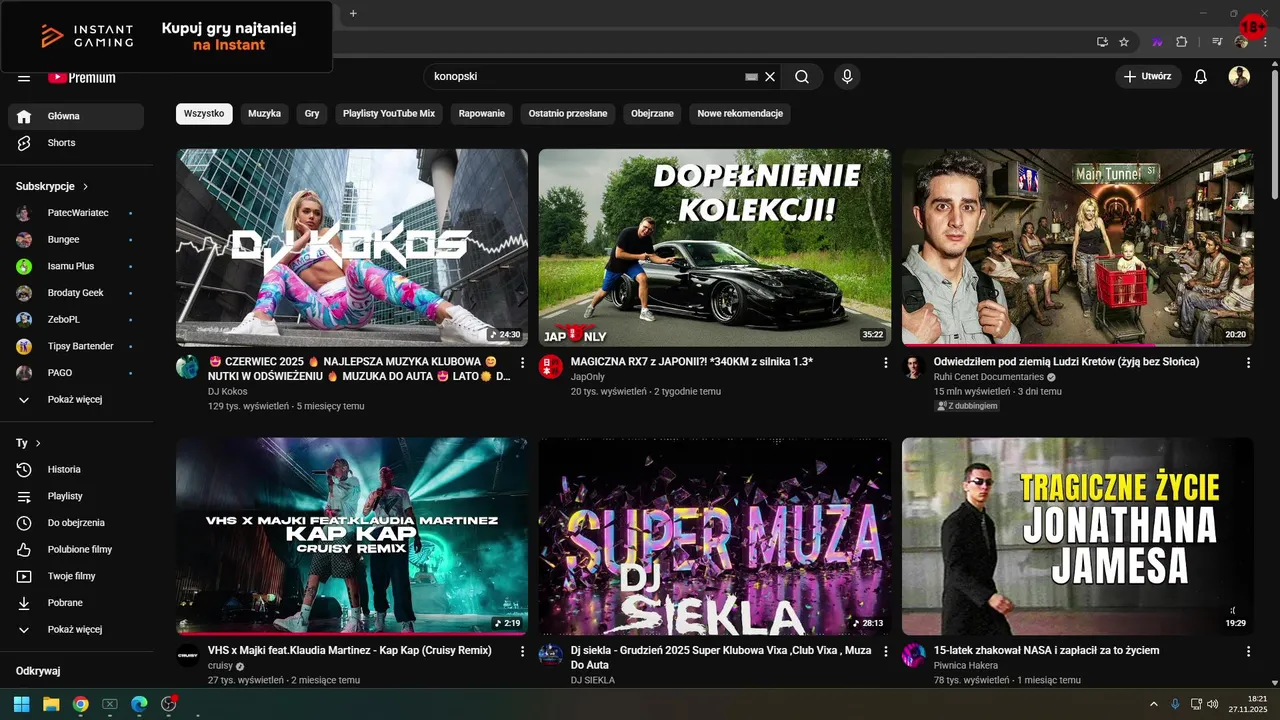Open the Super Muza DJ Siekla thumbnail
Screen dimensions: 1280x720
tap(715, 536)
